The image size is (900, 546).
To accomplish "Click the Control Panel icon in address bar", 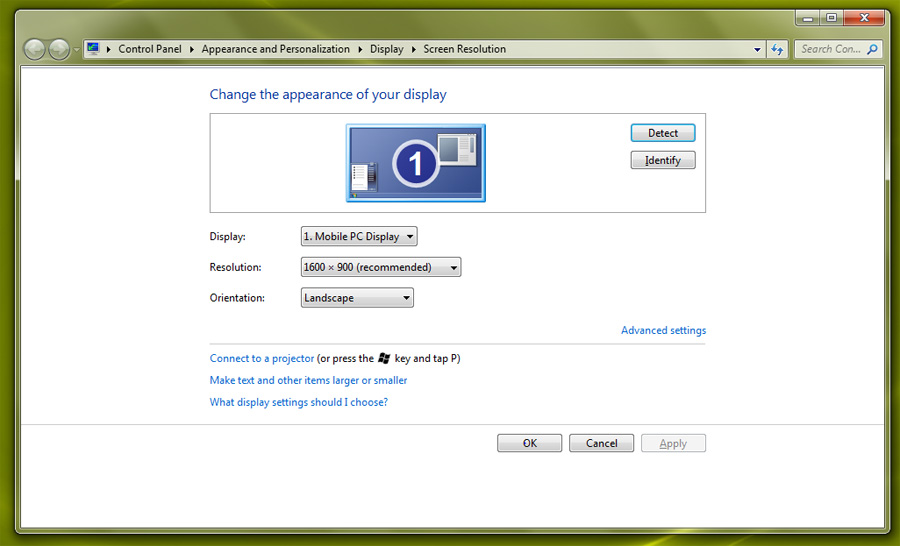I will click(x=93, y=48).
